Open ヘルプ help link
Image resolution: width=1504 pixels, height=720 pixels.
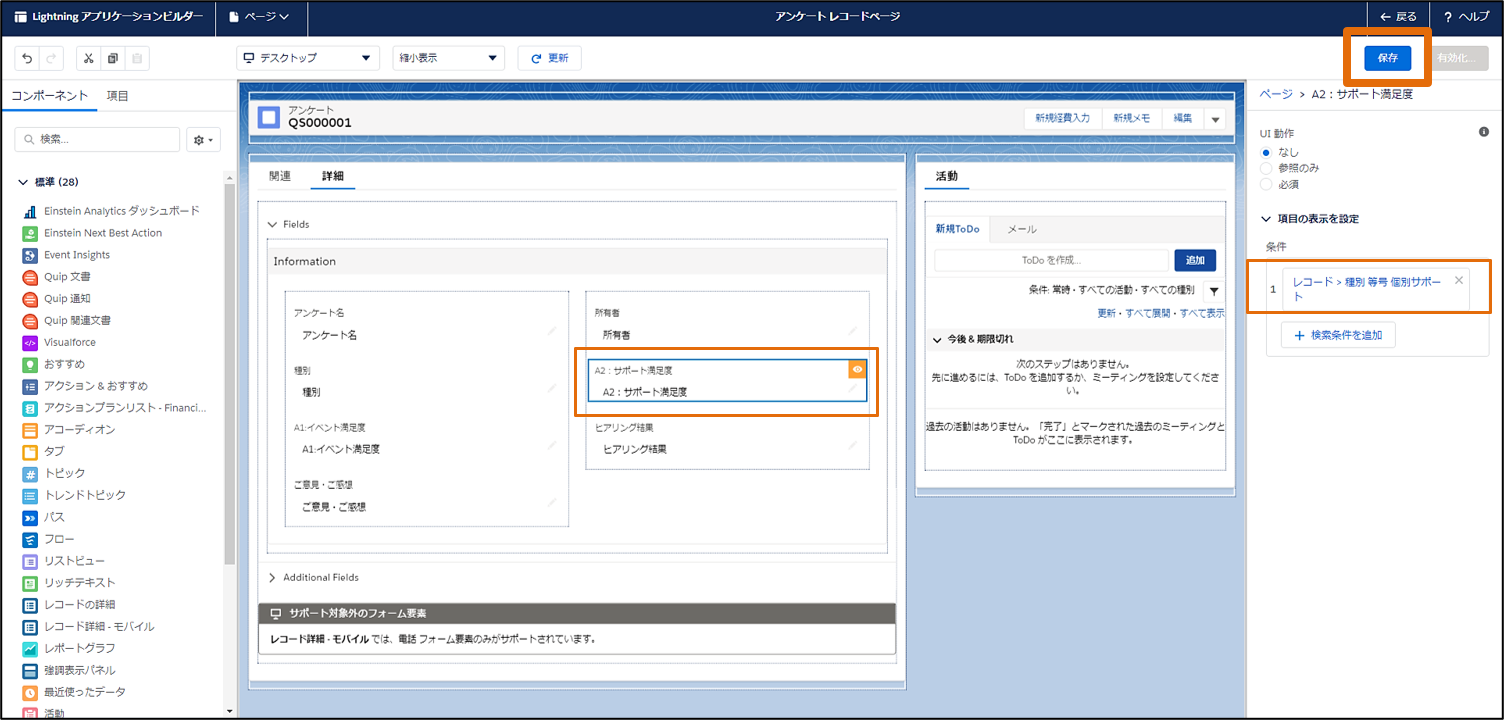click(x=1467, y=17)
